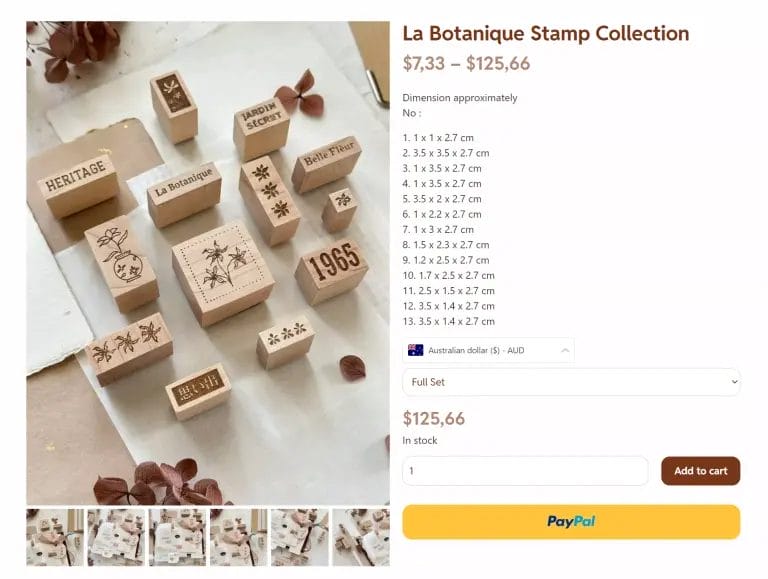Show the third gallery thumbnail image
Viewport: 768px width, 579px height.
(x=177, y=538)
